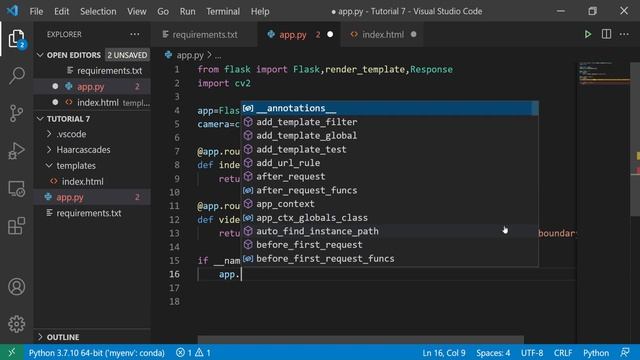640x360 pixels.
Task: Open the Accounts menu icon
Action: point(16,287)
